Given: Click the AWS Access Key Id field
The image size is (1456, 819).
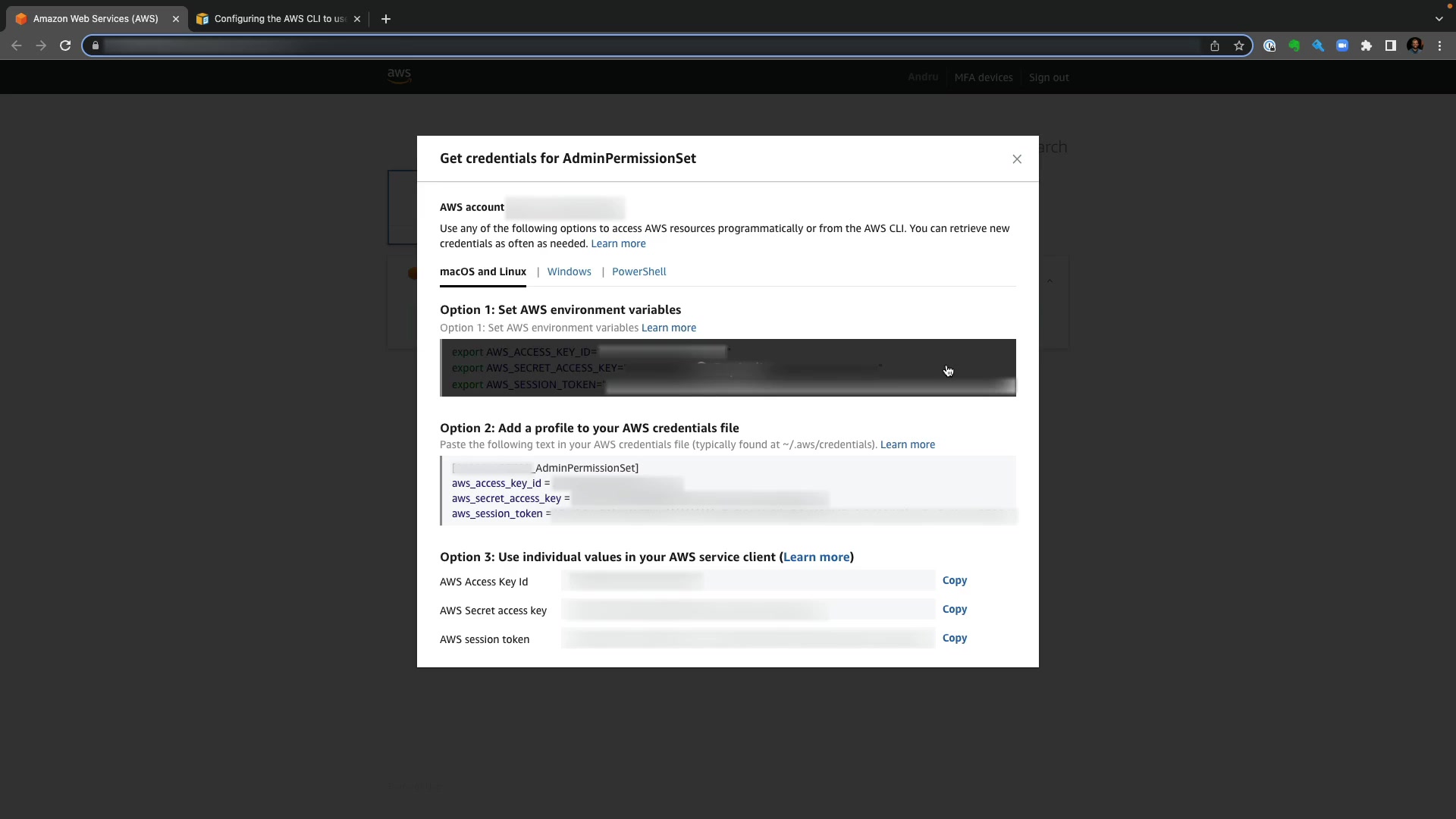Looking at the screenshot, I should point(747,581).
